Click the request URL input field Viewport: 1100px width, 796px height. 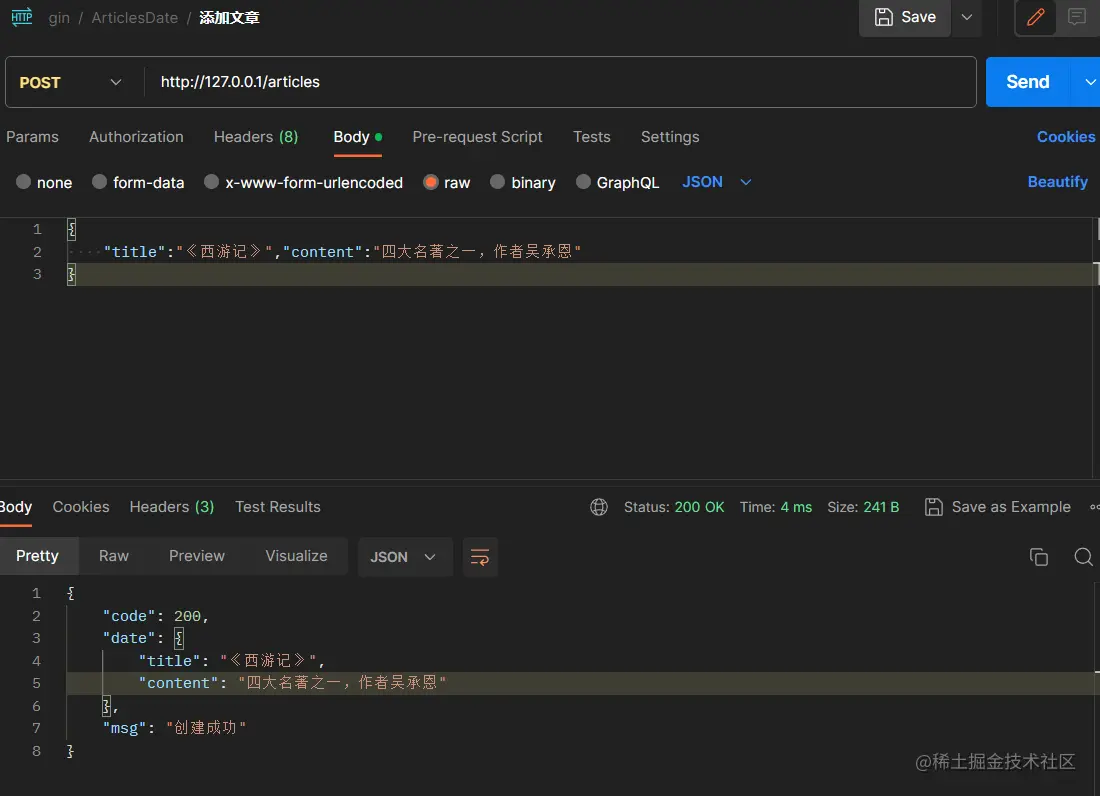tap(400, 82)
